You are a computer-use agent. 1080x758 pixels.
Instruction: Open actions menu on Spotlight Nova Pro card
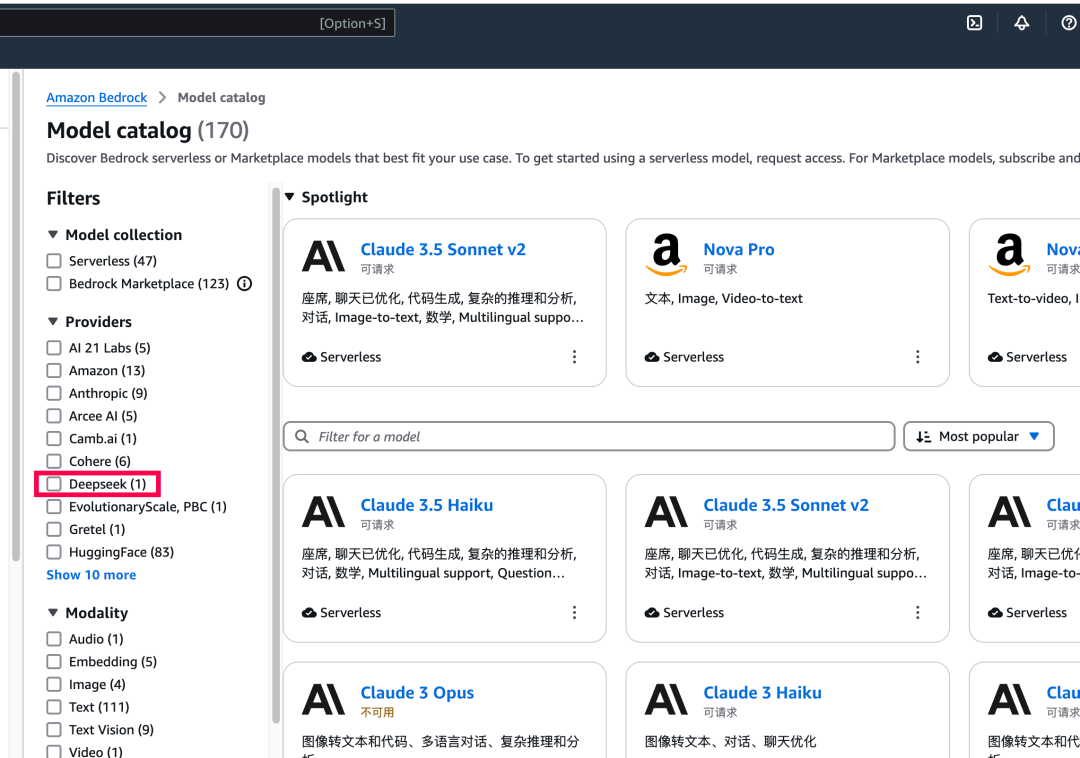pos(917,357)
